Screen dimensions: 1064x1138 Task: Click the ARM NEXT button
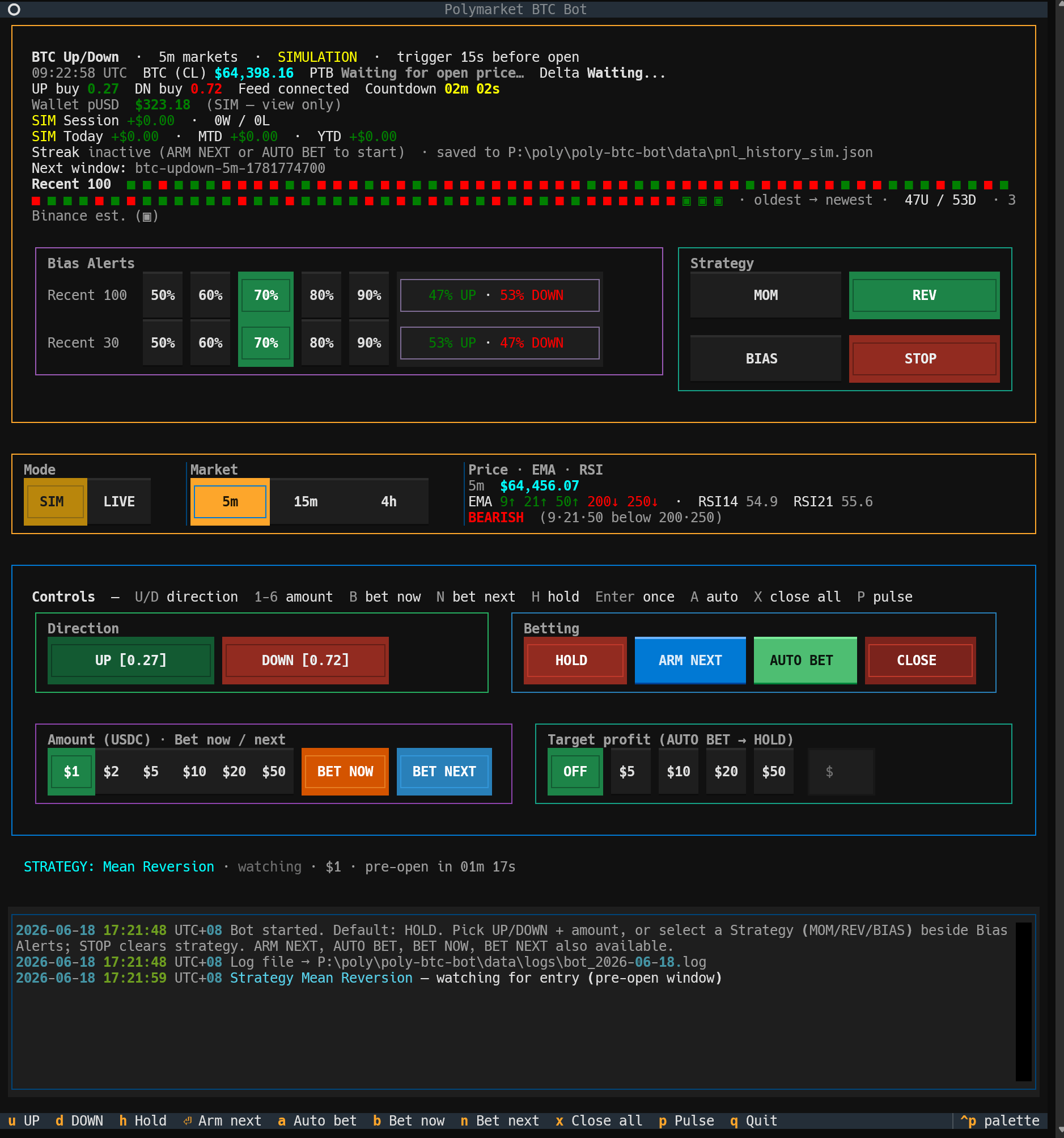pyautogui.click(x=690, y=660)
